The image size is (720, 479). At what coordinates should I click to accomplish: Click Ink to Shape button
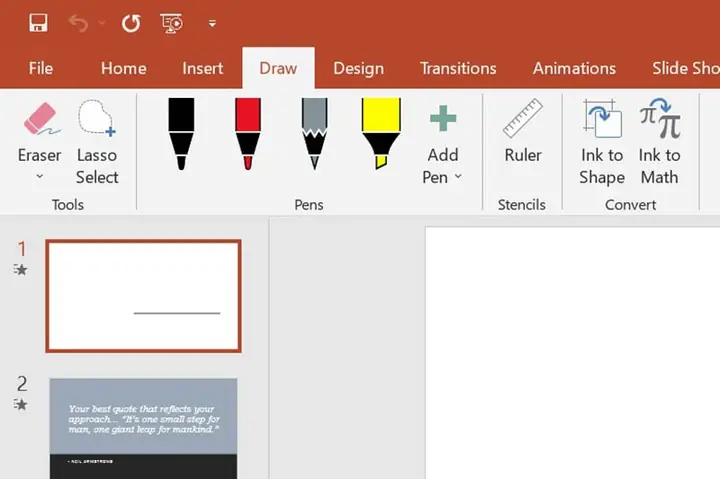click(x=602, y=142)
